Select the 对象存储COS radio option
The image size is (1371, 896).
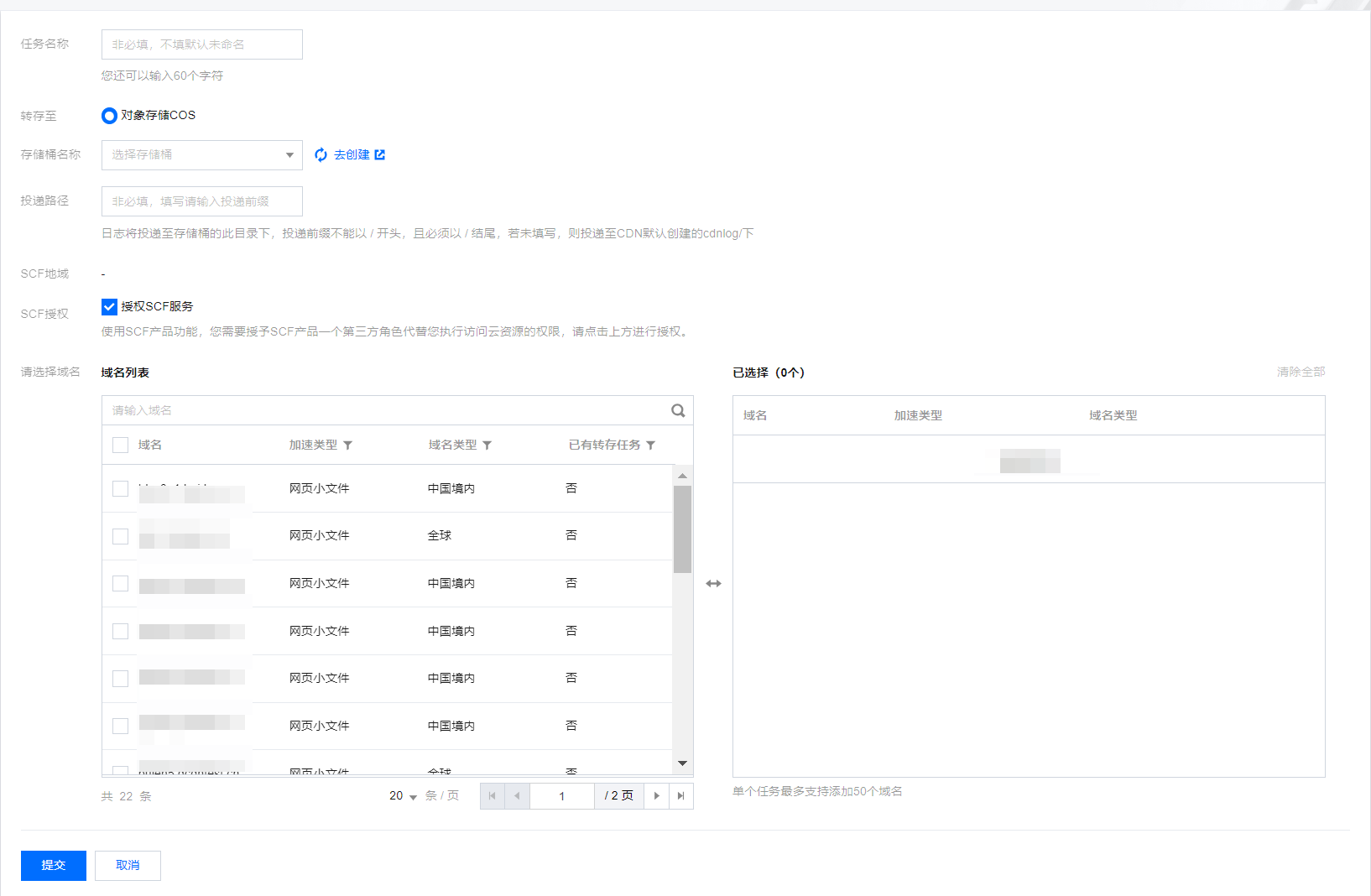point(109,116)
